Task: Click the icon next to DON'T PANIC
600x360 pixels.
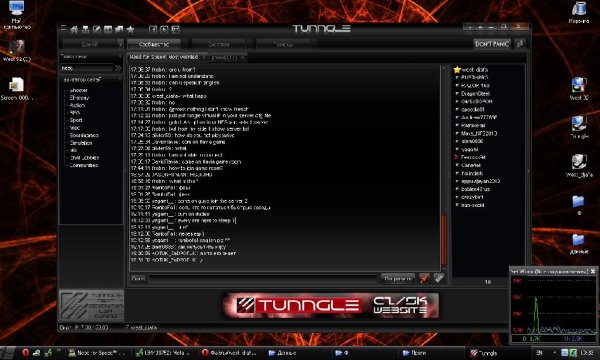Action: [x=520, y=44]
